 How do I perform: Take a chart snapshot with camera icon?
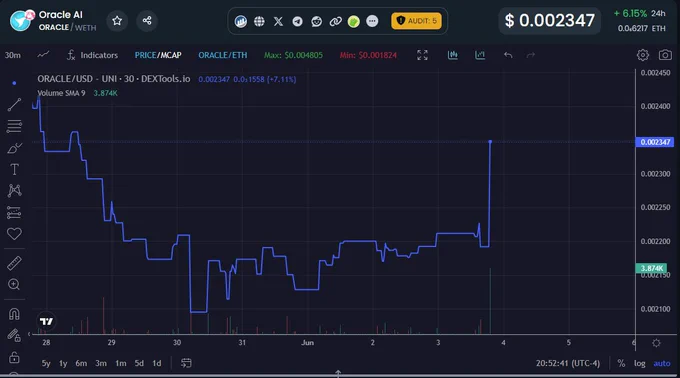(x=665, y=55)
